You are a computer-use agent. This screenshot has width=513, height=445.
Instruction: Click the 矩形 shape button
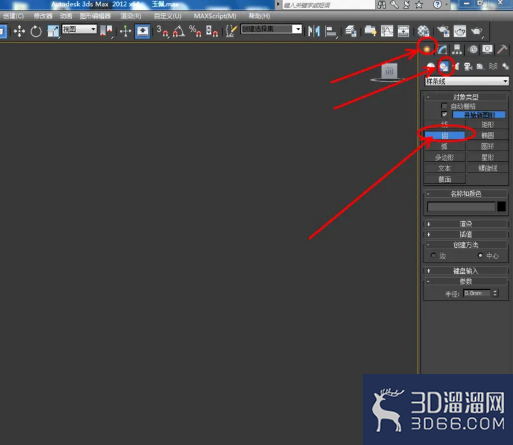487,124
